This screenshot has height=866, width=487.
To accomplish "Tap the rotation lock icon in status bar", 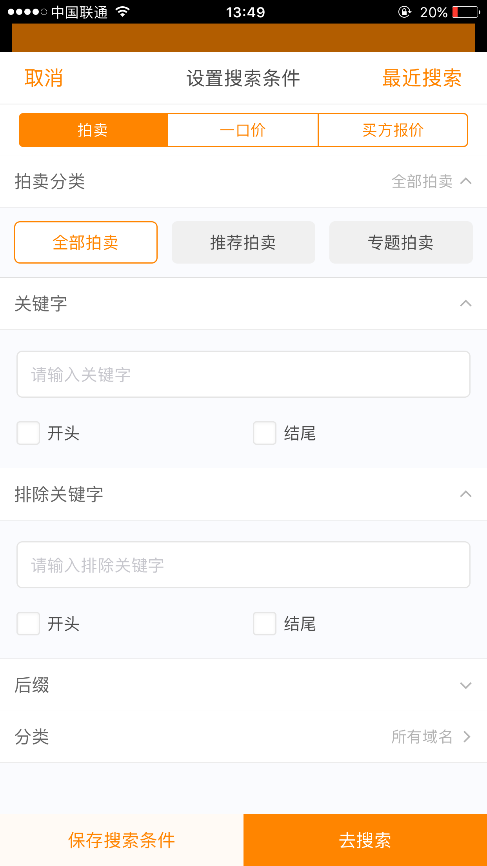I will [x=405, y=12].
